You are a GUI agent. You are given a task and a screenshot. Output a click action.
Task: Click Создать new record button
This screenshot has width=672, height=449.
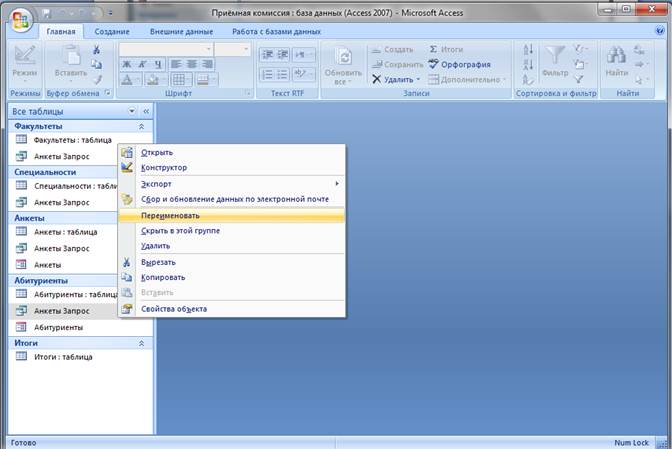click(393, 50)
